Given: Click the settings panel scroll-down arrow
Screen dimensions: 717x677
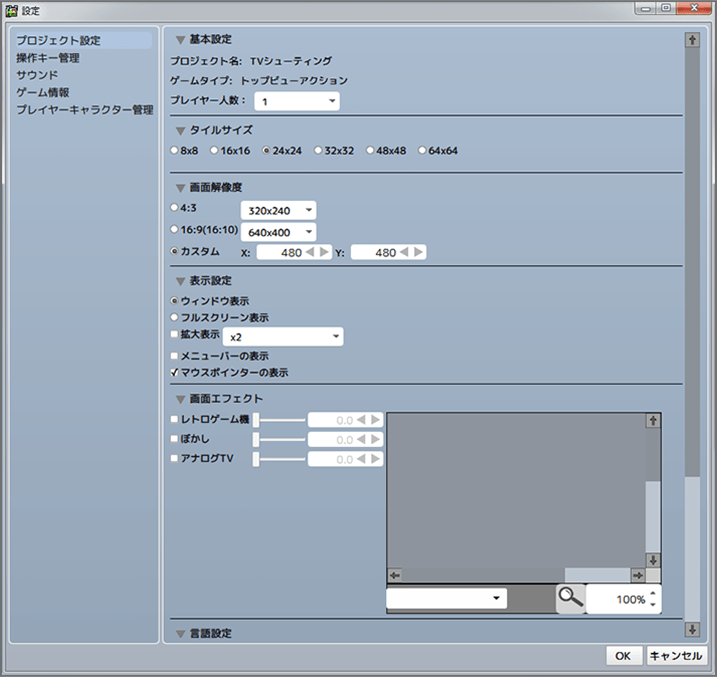Looking at the screenshot, I should point(692,629).
